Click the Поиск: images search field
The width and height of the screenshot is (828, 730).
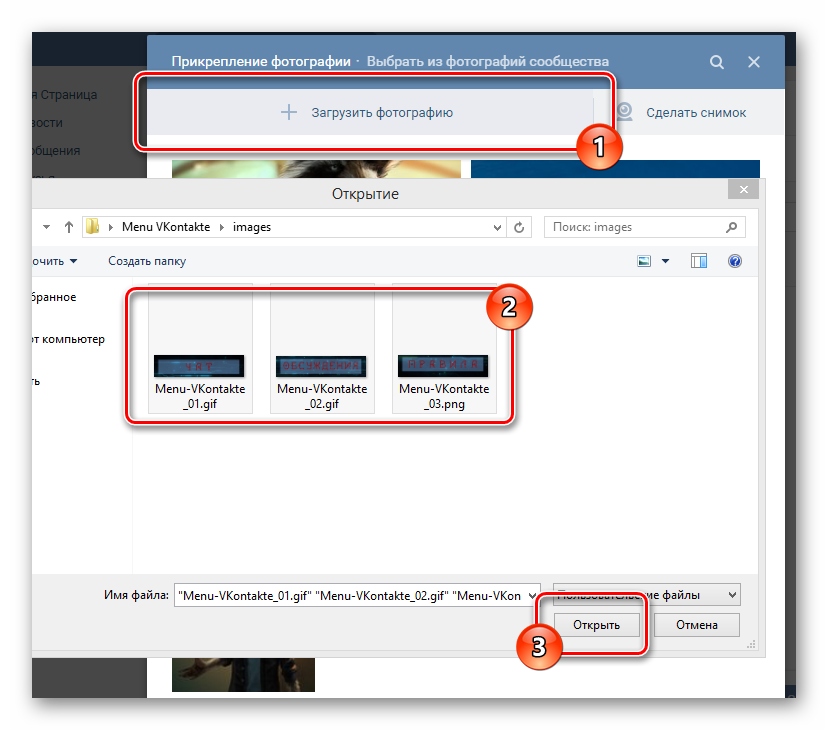coord(635,227)
